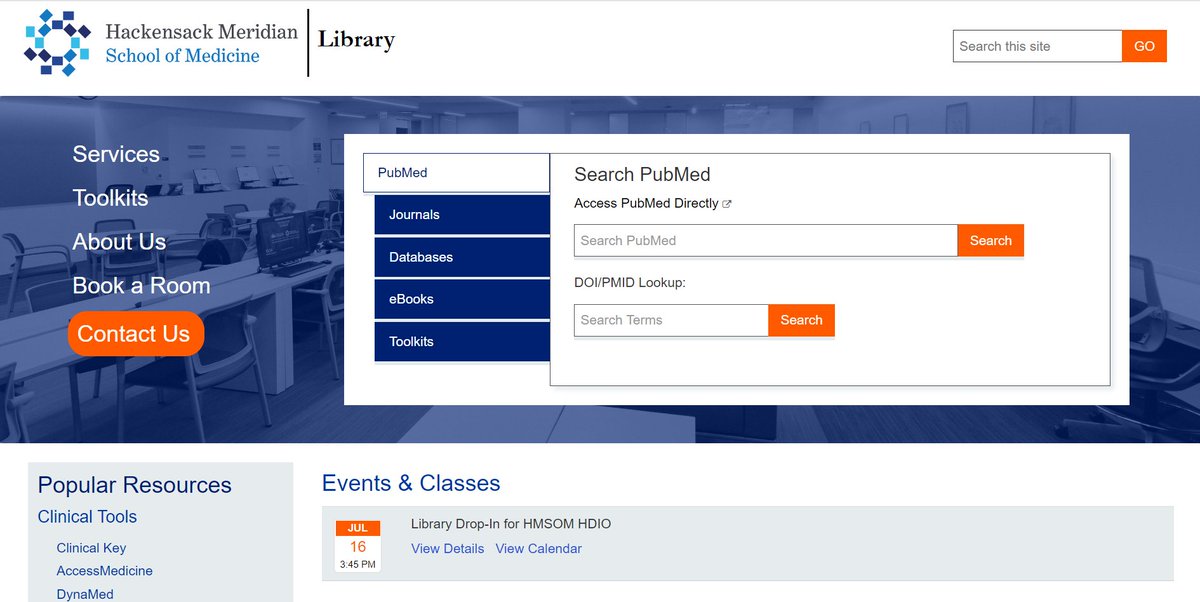Click Search button next to Search PubMed field

(x=991, y=240)
